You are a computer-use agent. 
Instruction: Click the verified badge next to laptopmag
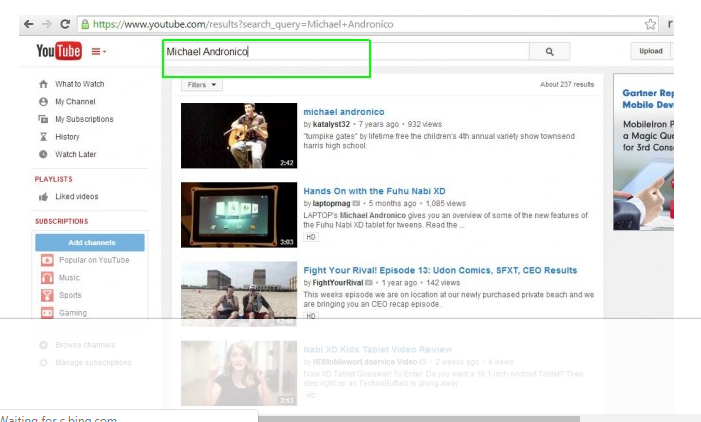[356, 203]
